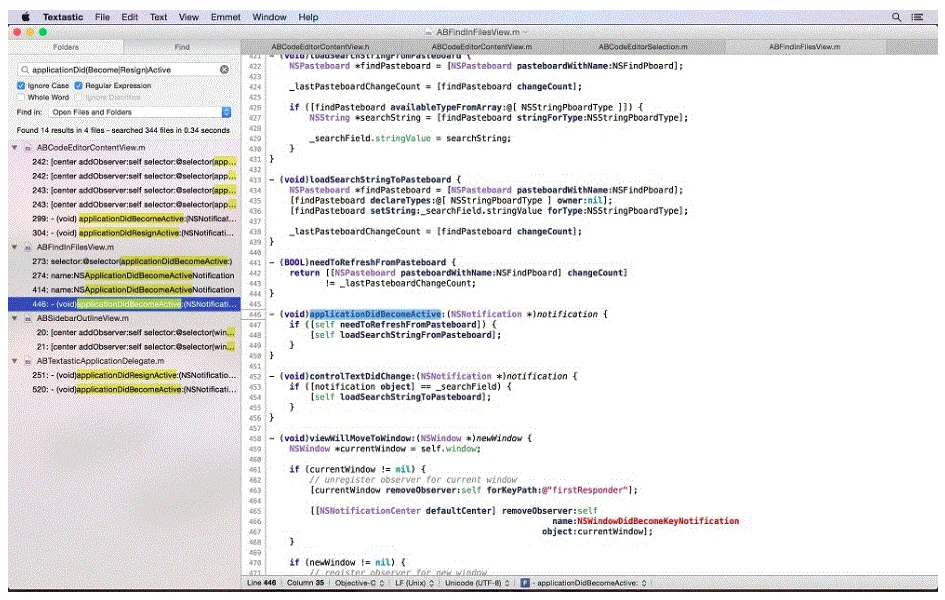Select result 304: applicationDidResignActive
Image resolution: width=945 pixels, height=600 pixels.
pos(124,233)
